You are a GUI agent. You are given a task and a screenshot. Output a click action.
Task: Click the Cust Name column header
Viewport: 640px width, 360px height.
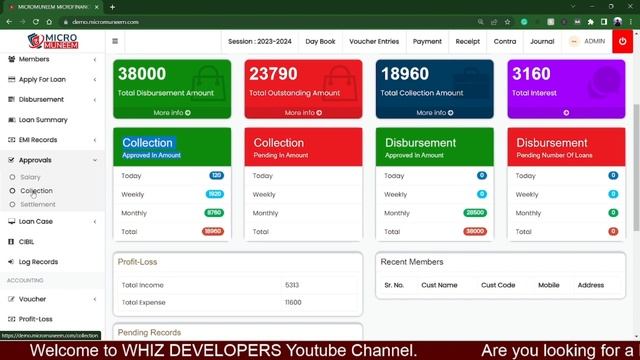439,285
